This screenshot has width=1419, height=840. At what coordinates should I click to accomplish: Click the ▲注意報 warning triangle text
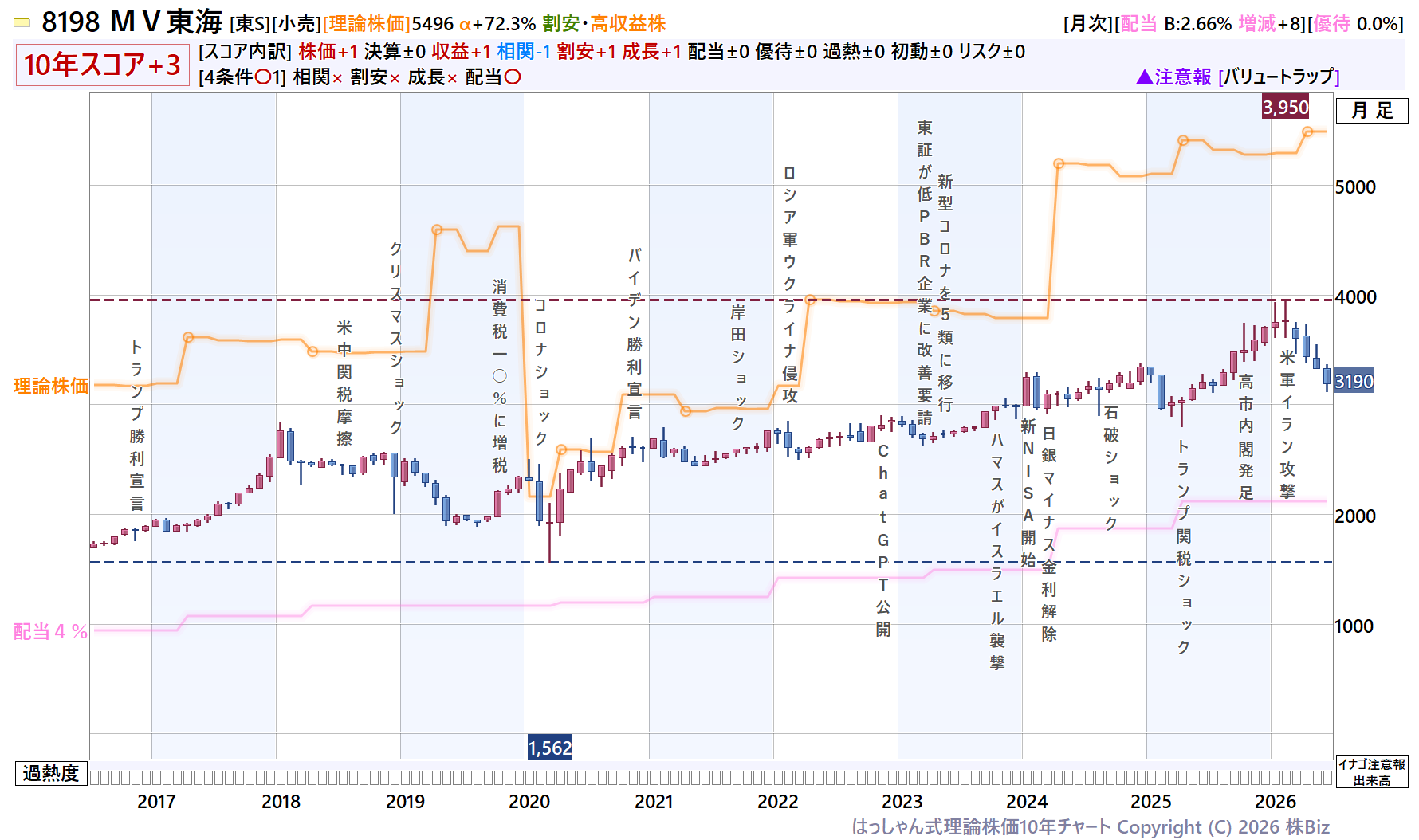1173,77
